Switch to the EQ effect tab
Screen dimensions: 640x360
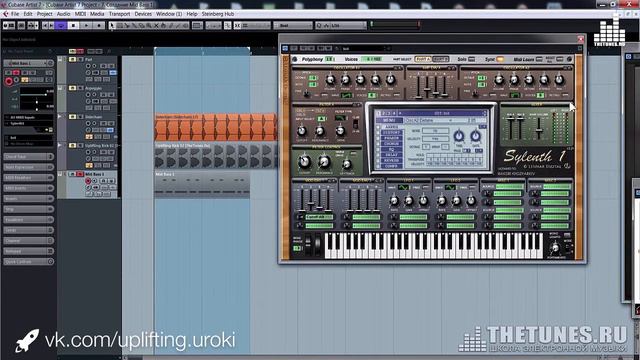[x=392, y=150]
